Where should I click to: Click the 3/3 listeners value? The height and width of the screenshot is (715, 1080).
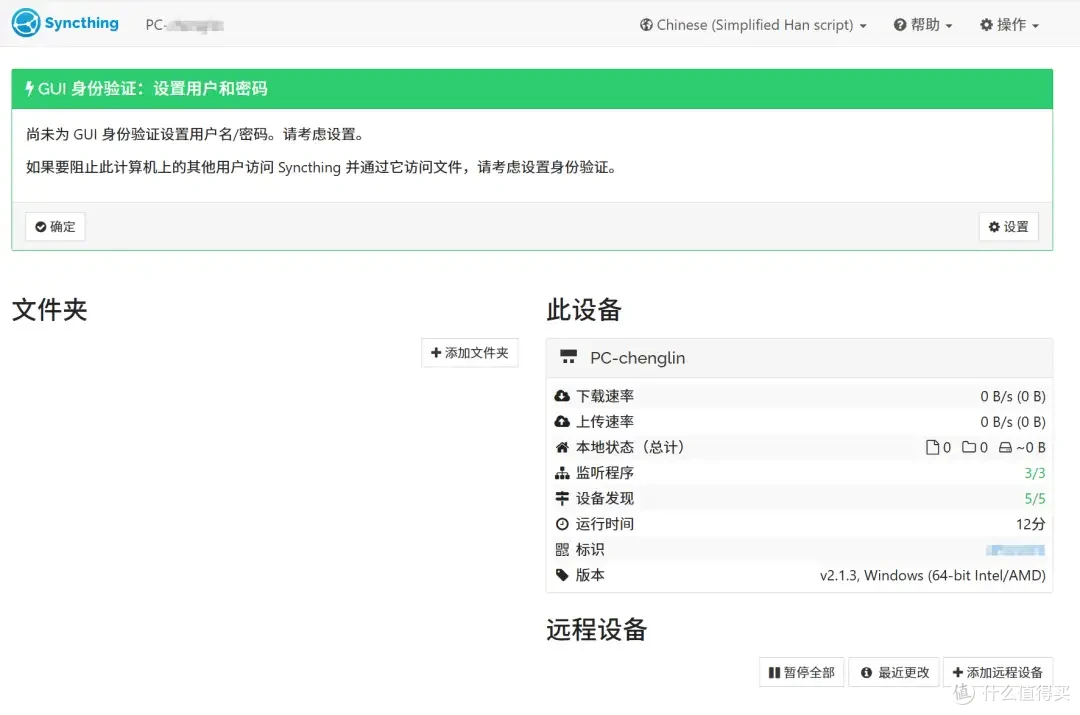[x=1035, y=473]
